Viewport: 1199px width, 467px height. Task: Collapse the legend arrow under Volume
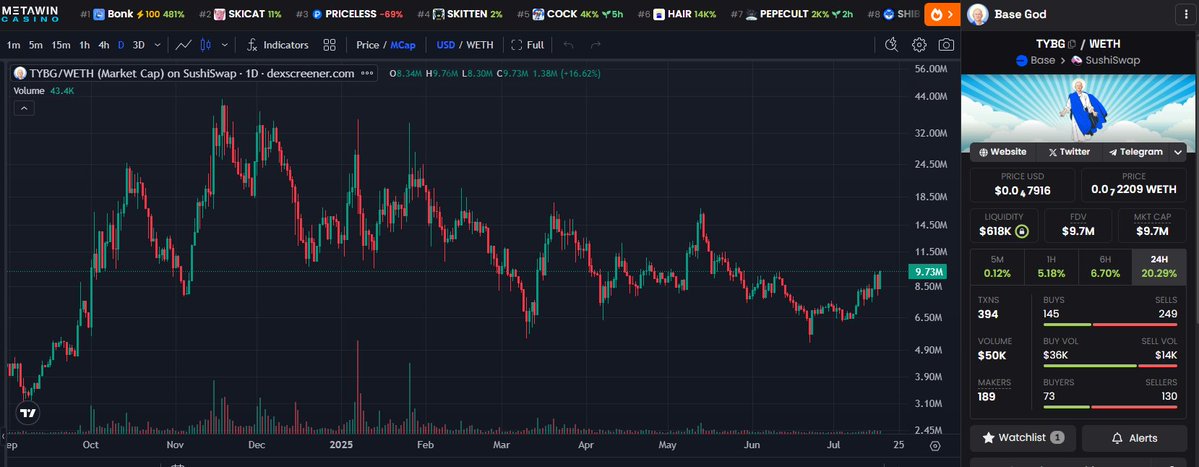coord(24,109)
